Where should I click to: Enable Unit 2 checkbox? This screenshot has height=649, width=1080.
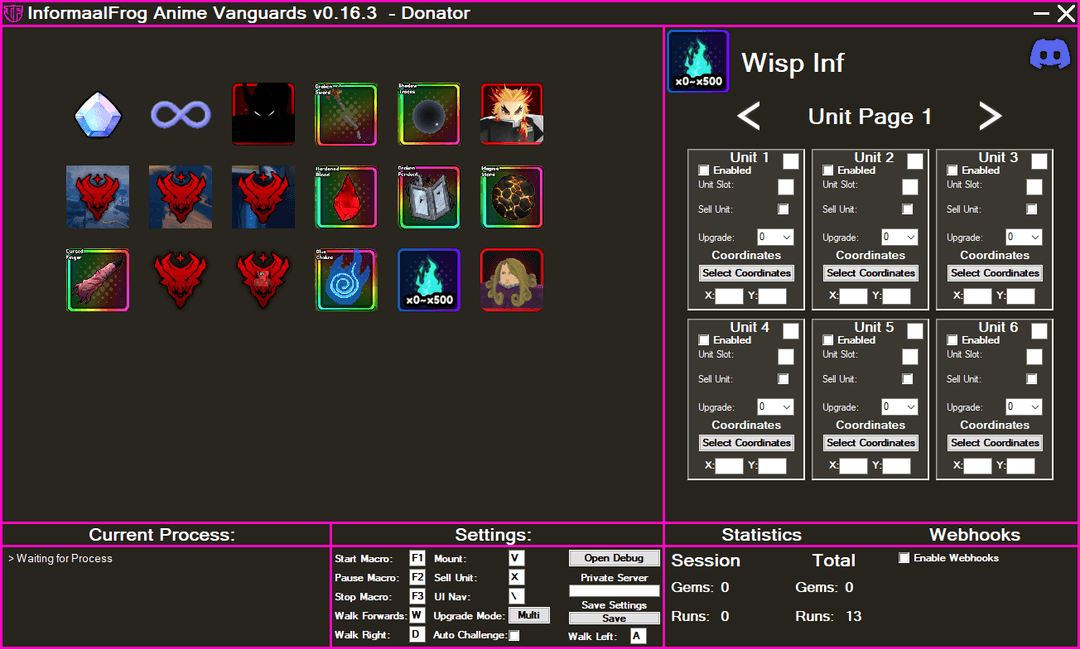[x=828, y=170]
